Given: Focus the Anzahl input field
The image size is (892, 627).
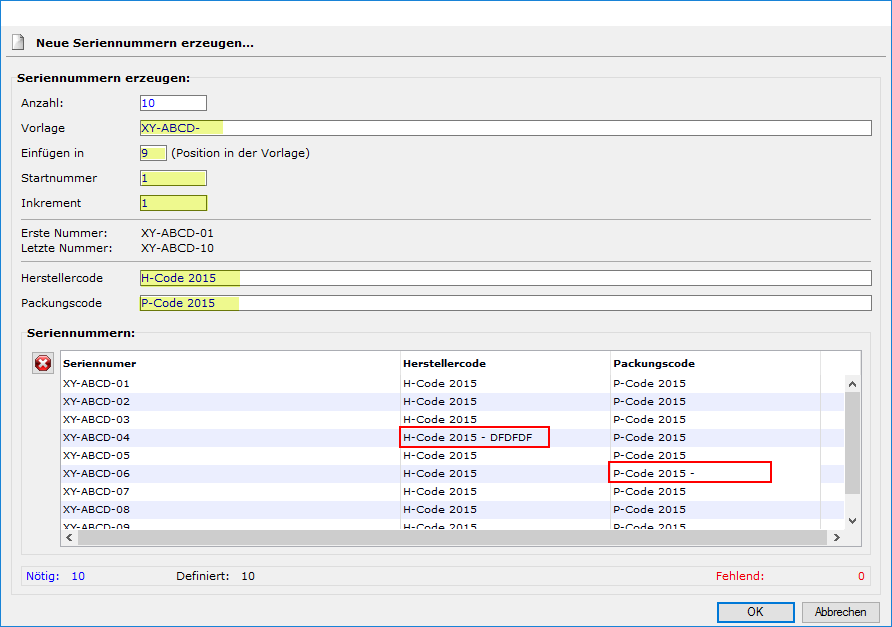Looking at the screenshot, I should [173, 103].
